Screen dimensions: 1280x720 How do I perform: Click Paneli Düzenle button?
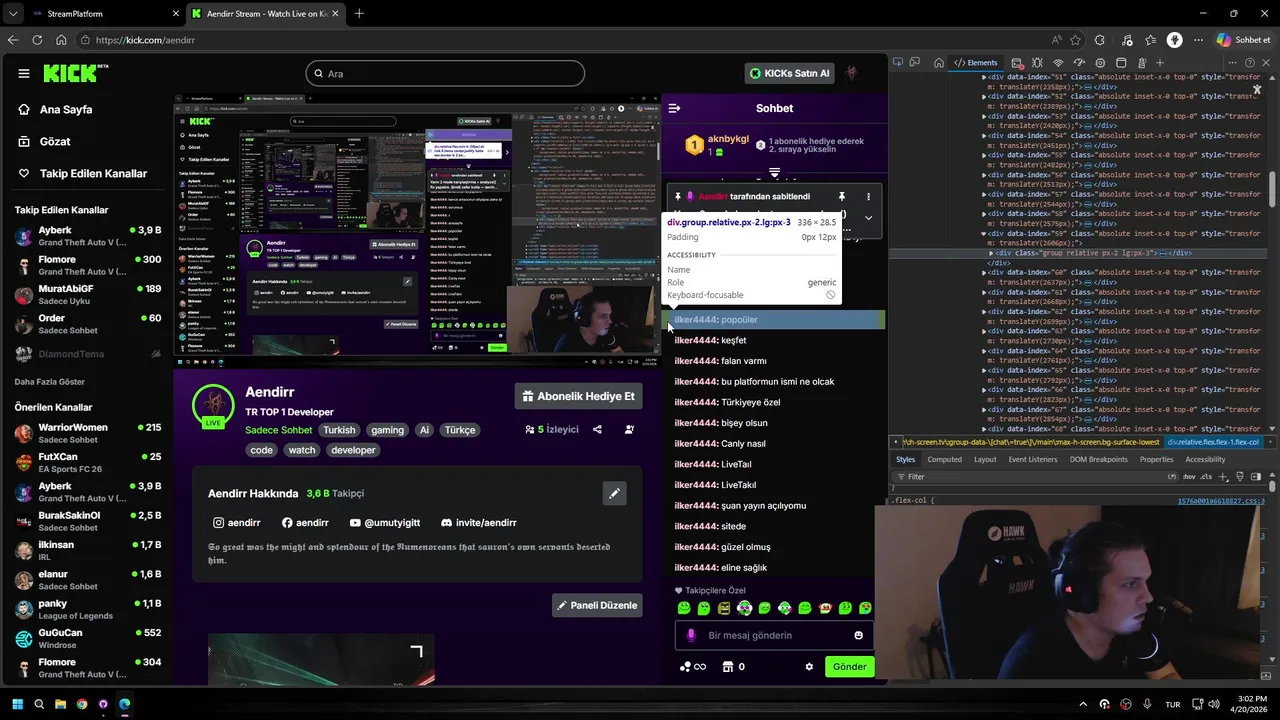click(x=597, y=605)
